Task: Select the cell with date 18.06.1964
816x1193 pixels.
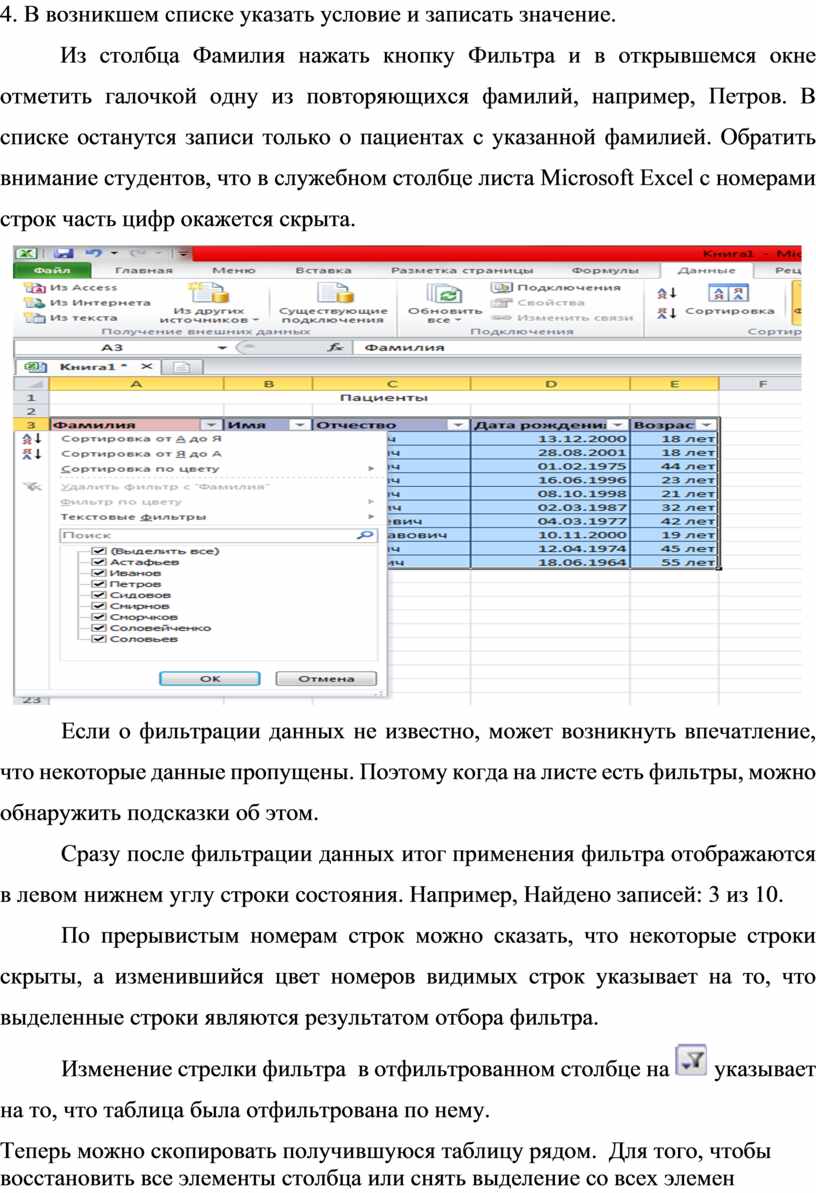Action: pos(550,562)
